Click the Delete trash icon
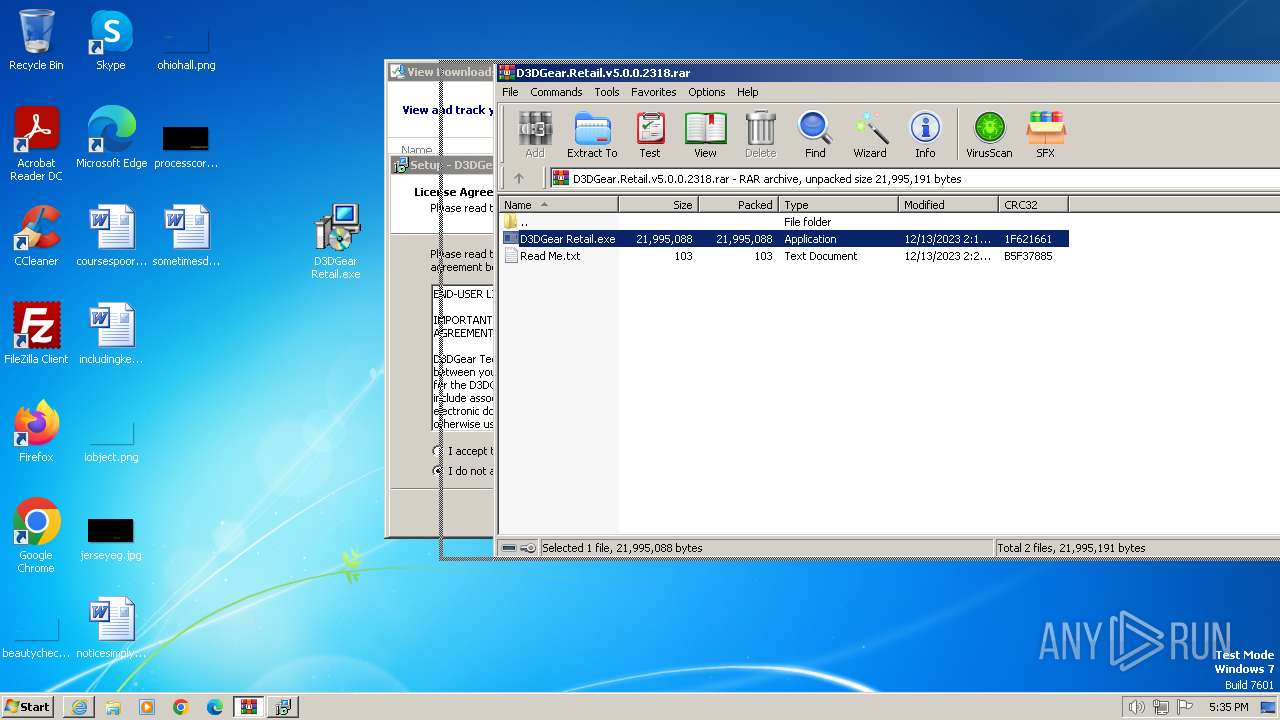Viewport: 1280px width, 720px height. [760, 134]
